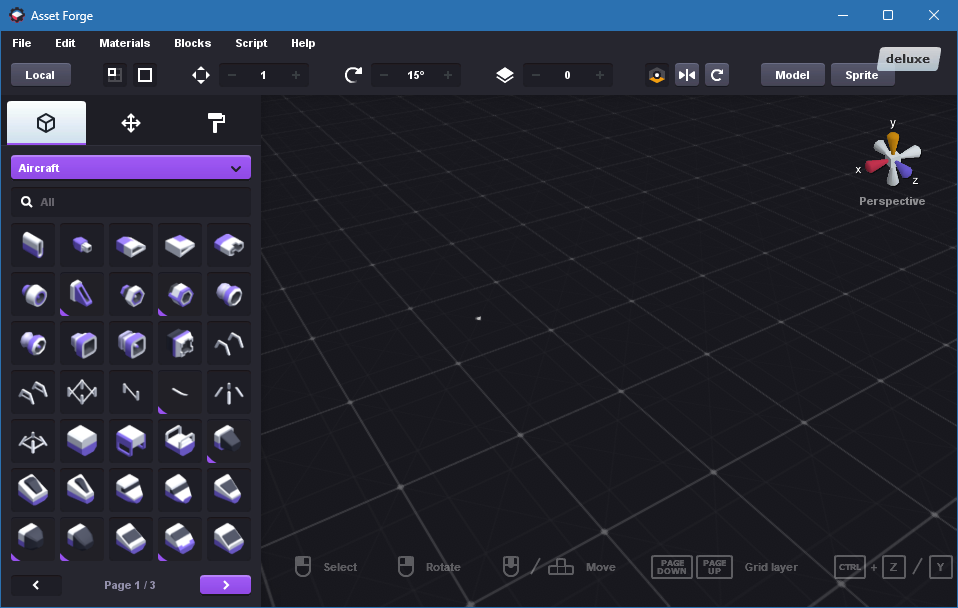Click the Rotate mouse hint icon
The height and width of the screenshot is (608, 958).
(406, 567)
